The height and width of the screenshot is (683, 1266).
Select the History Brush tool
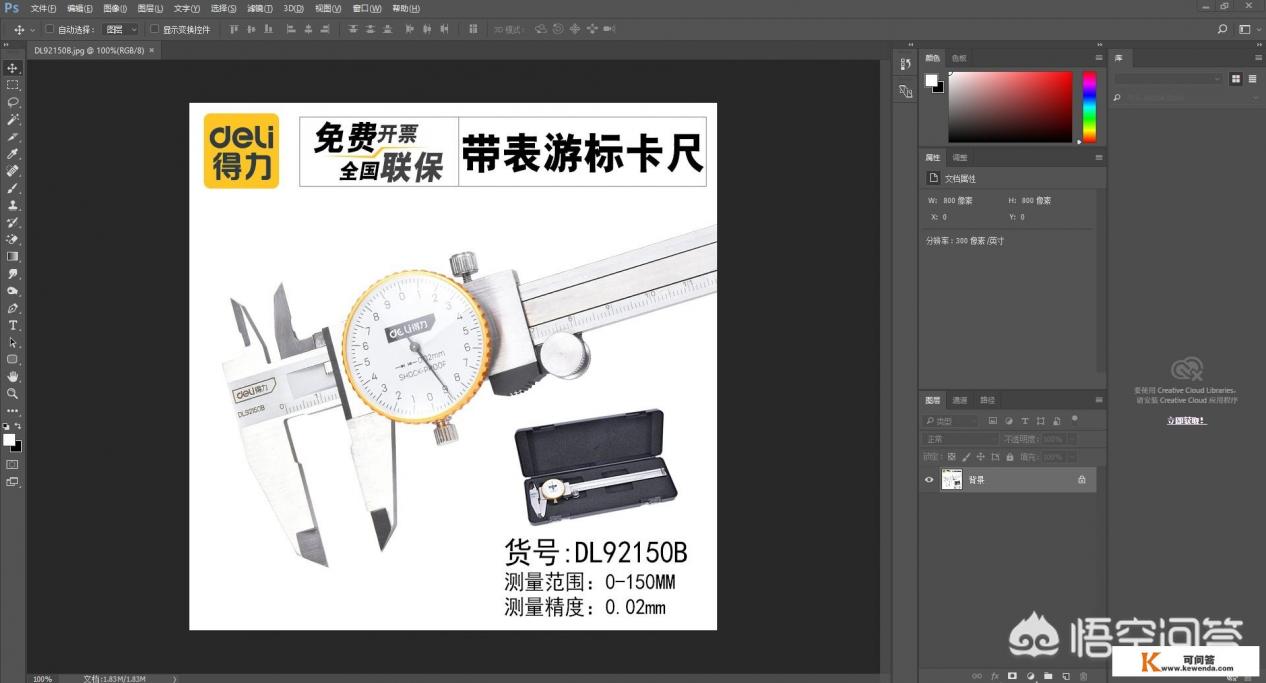[x=13, y=222]
